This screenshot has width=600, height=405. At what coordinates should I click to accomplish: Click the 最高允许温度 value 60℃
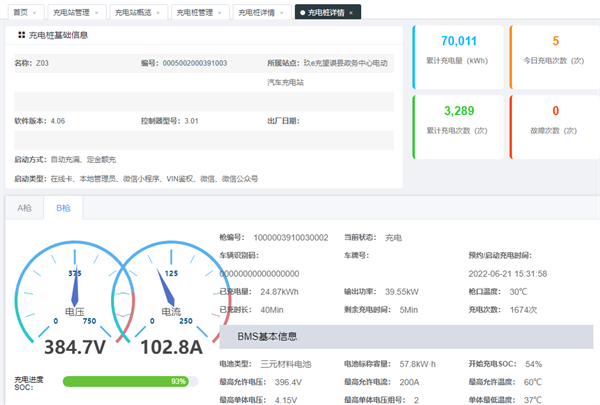[533, 382]
